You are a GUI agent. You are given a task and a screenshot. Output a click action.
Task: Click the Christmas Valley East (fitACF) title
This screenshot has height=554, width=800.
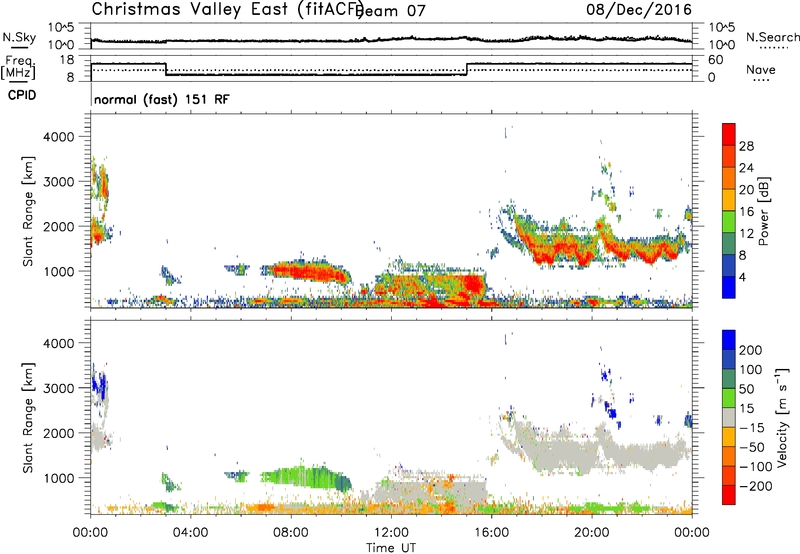[x=228, y=10]
